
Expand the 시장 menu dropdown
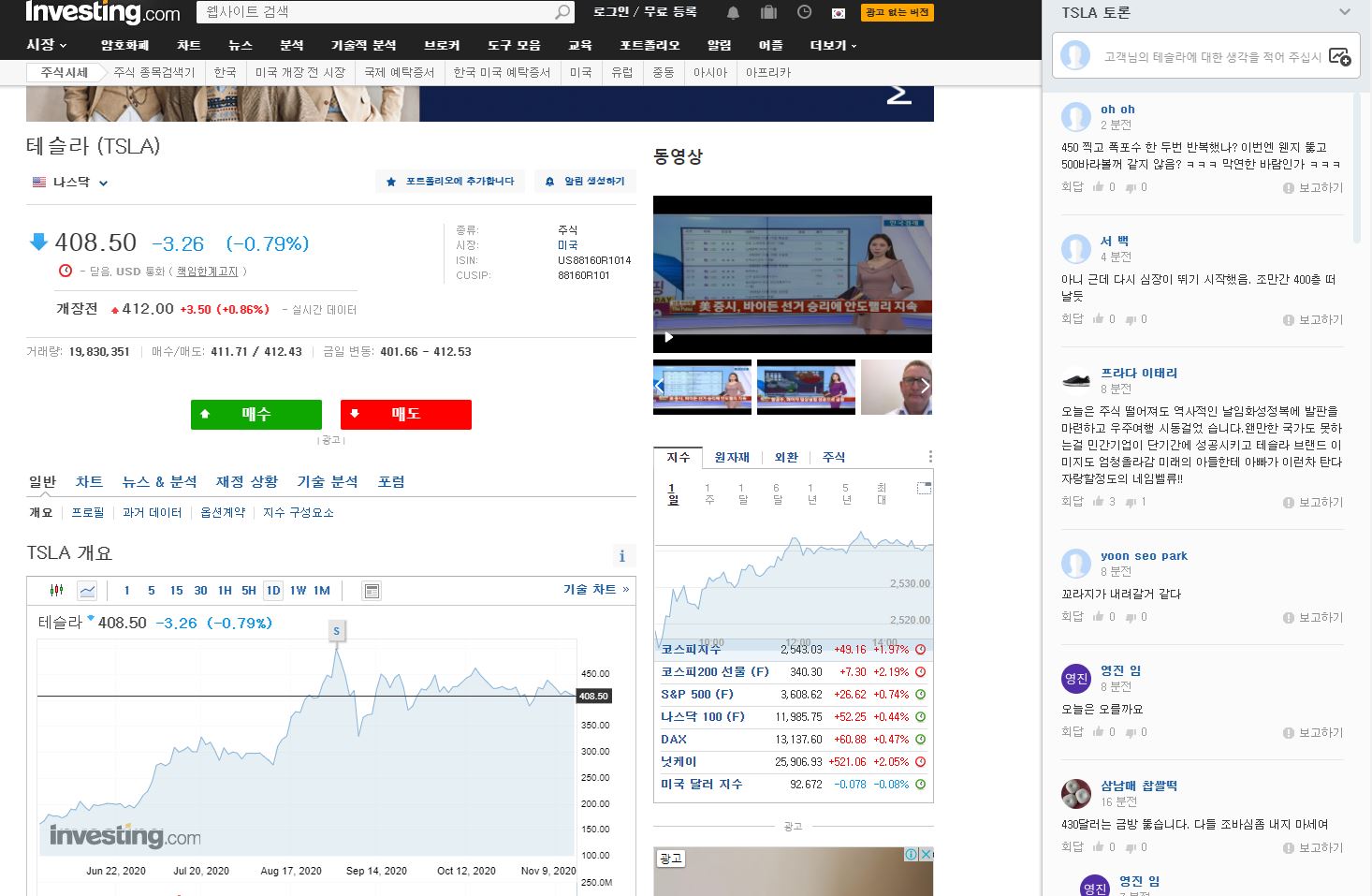46,45
